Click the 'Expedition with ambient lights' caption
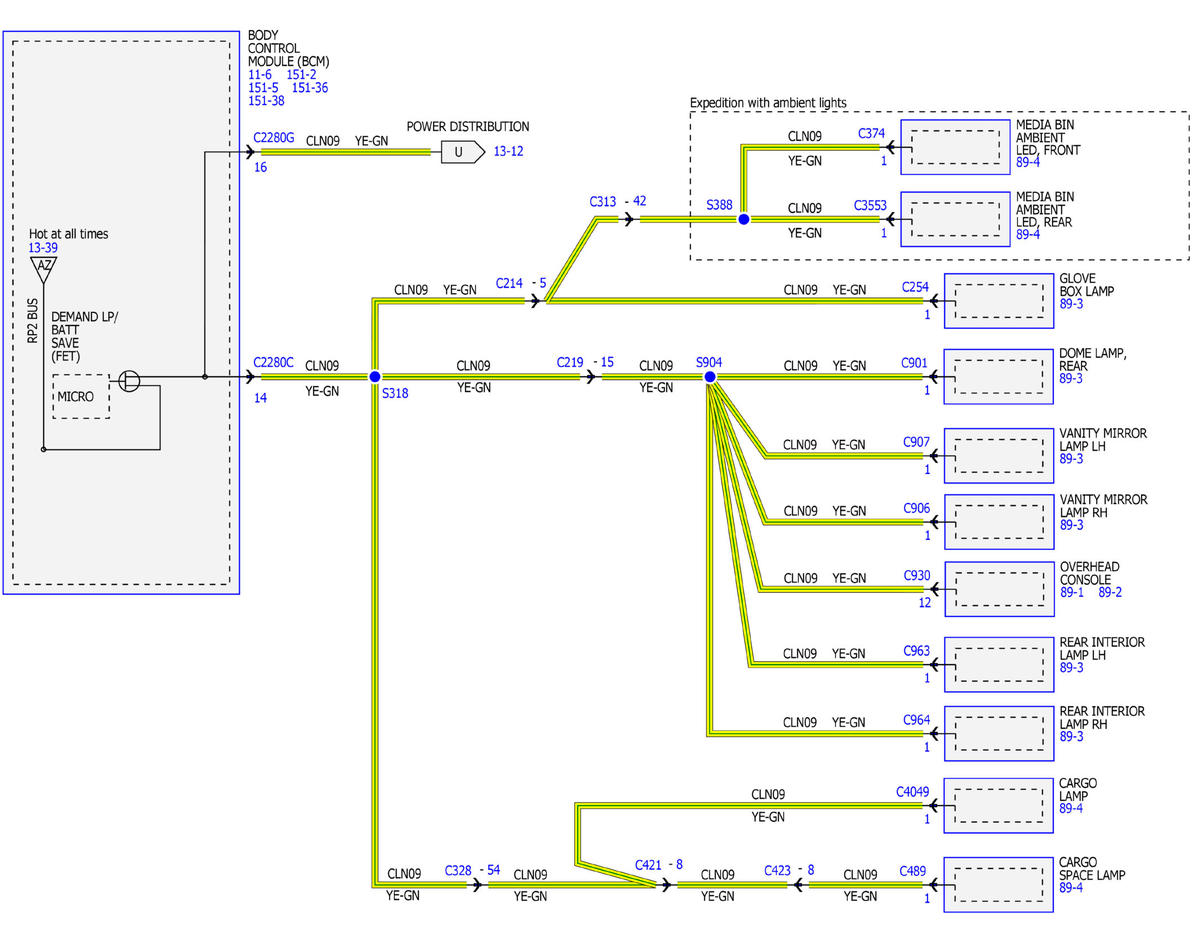The height and width of the screenshot is (927, 1200). point(768,103)
